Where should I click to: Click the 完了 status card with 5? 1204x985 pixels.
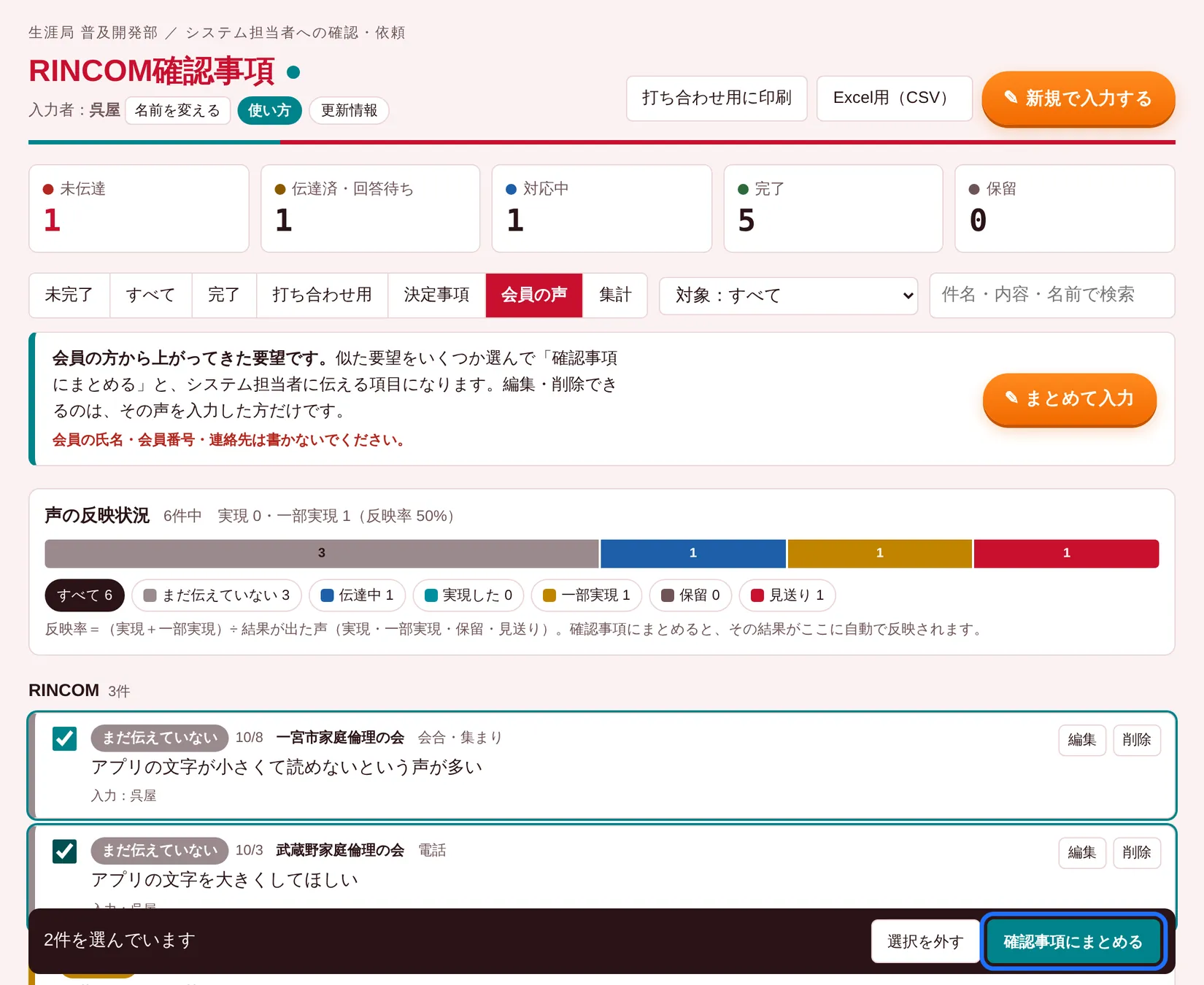click(x=833, y=209)
